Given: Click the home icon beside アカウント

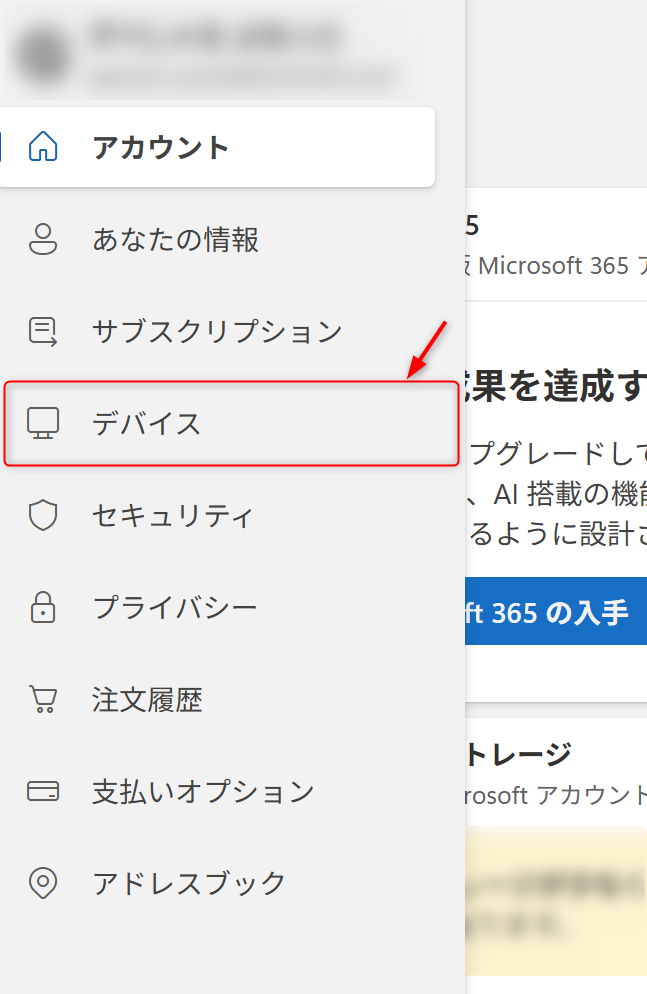Looking at the screenshot, I should [43, 147].
